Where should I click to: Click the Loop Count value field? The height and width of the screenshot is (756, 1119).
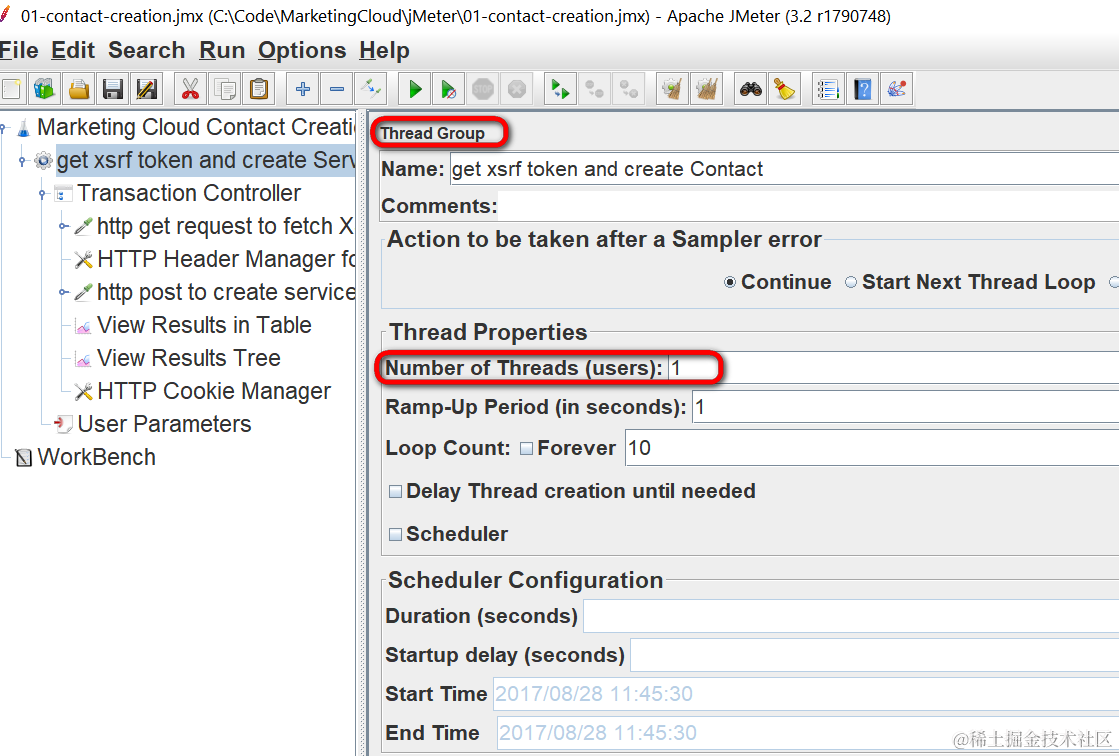[x=872, y=448]
